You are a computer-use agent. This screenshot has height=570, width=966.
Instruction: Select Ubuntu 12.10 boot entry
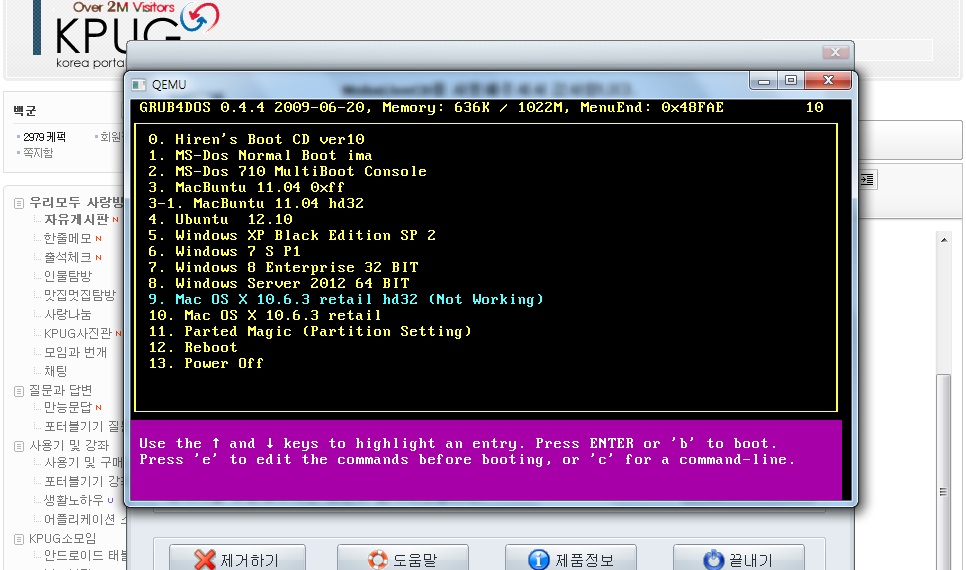click(221, 219)
